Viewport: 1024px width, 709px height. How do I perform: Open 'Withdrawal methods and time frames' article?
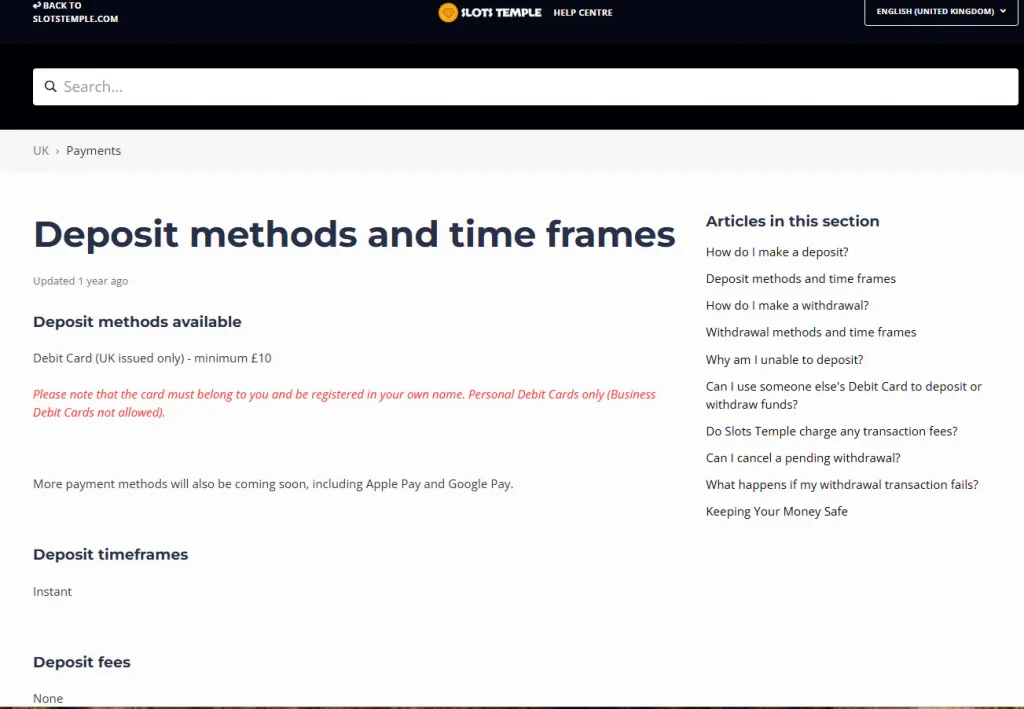810,332
